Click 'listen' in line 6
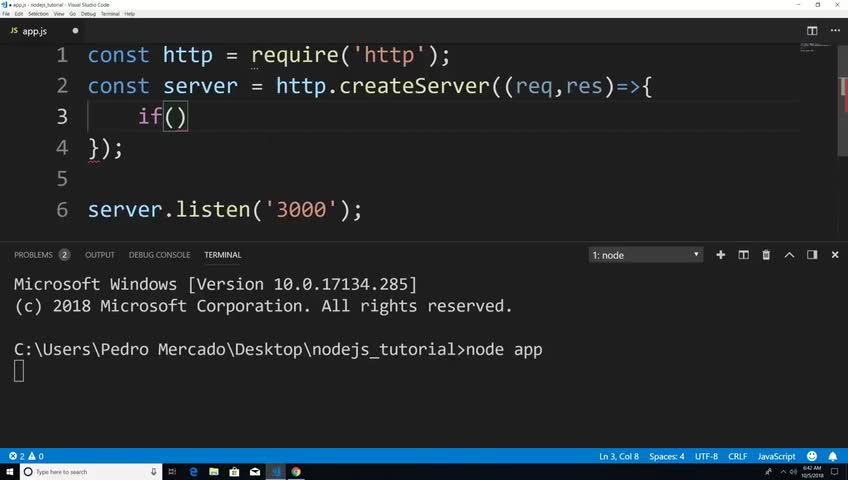848x480 pixels. click(213, 210)
